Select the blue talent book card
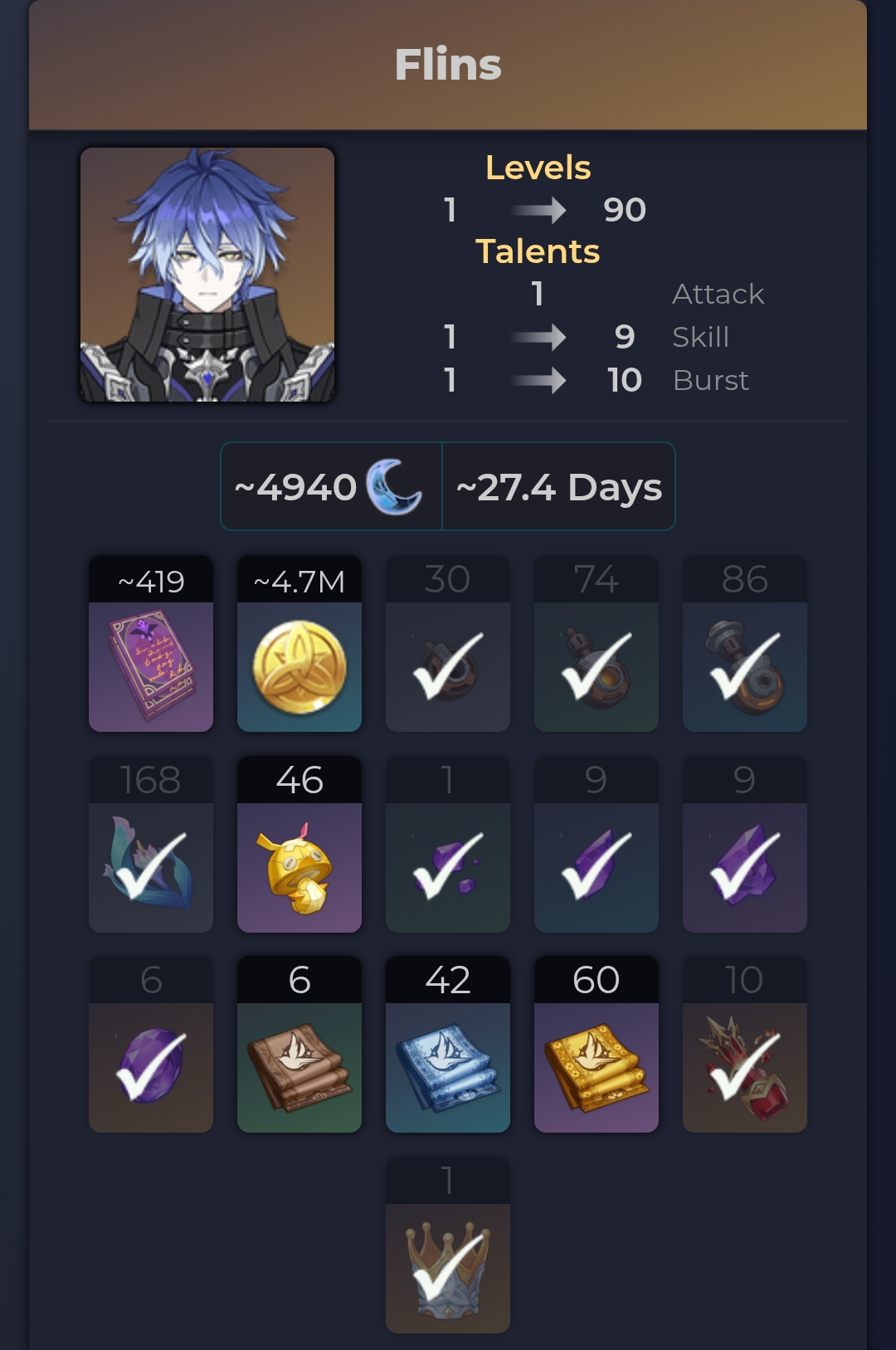896x1350 pixels. [448, 1045]
